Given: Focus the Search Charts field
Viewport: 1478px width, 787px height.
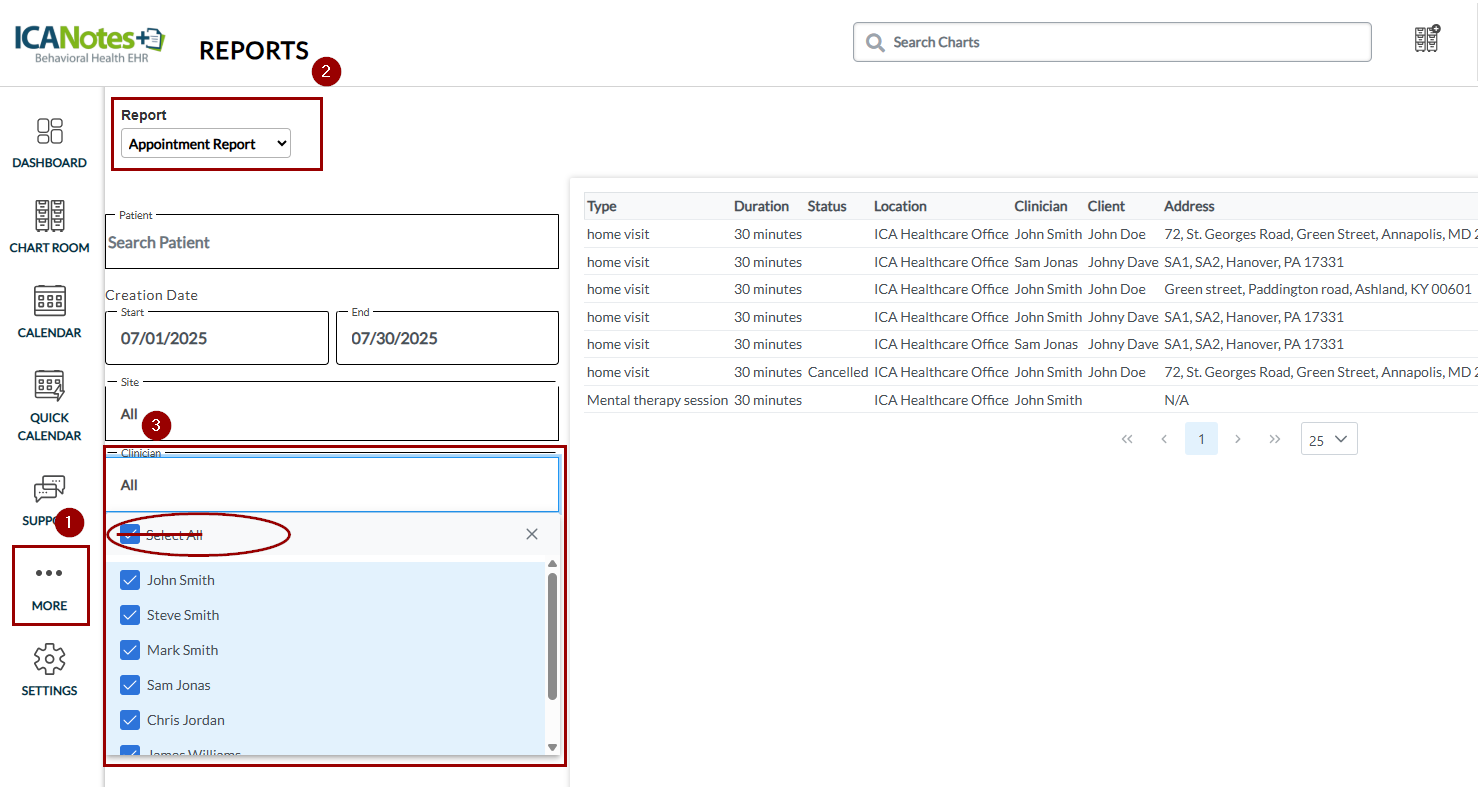Looking at the screenshot, I should pyautogui.click(x=1112, y=42).
